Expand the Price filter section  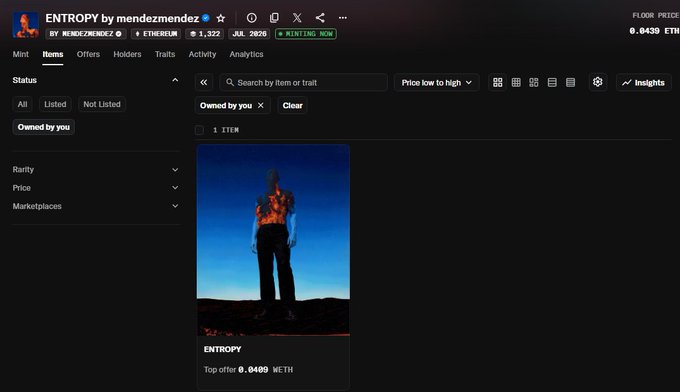click(96, 188)
